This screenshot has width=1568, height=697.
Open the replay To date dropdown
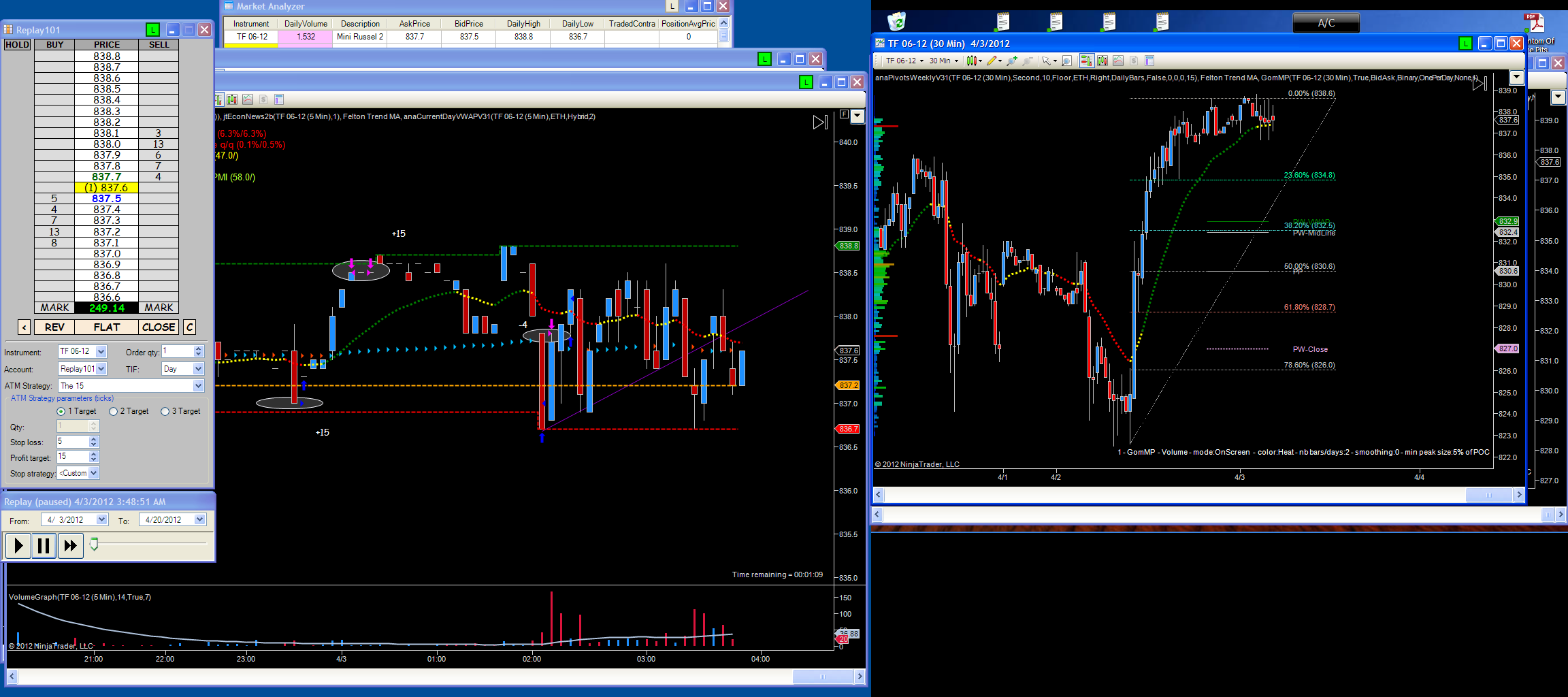(x=200, y=519)
